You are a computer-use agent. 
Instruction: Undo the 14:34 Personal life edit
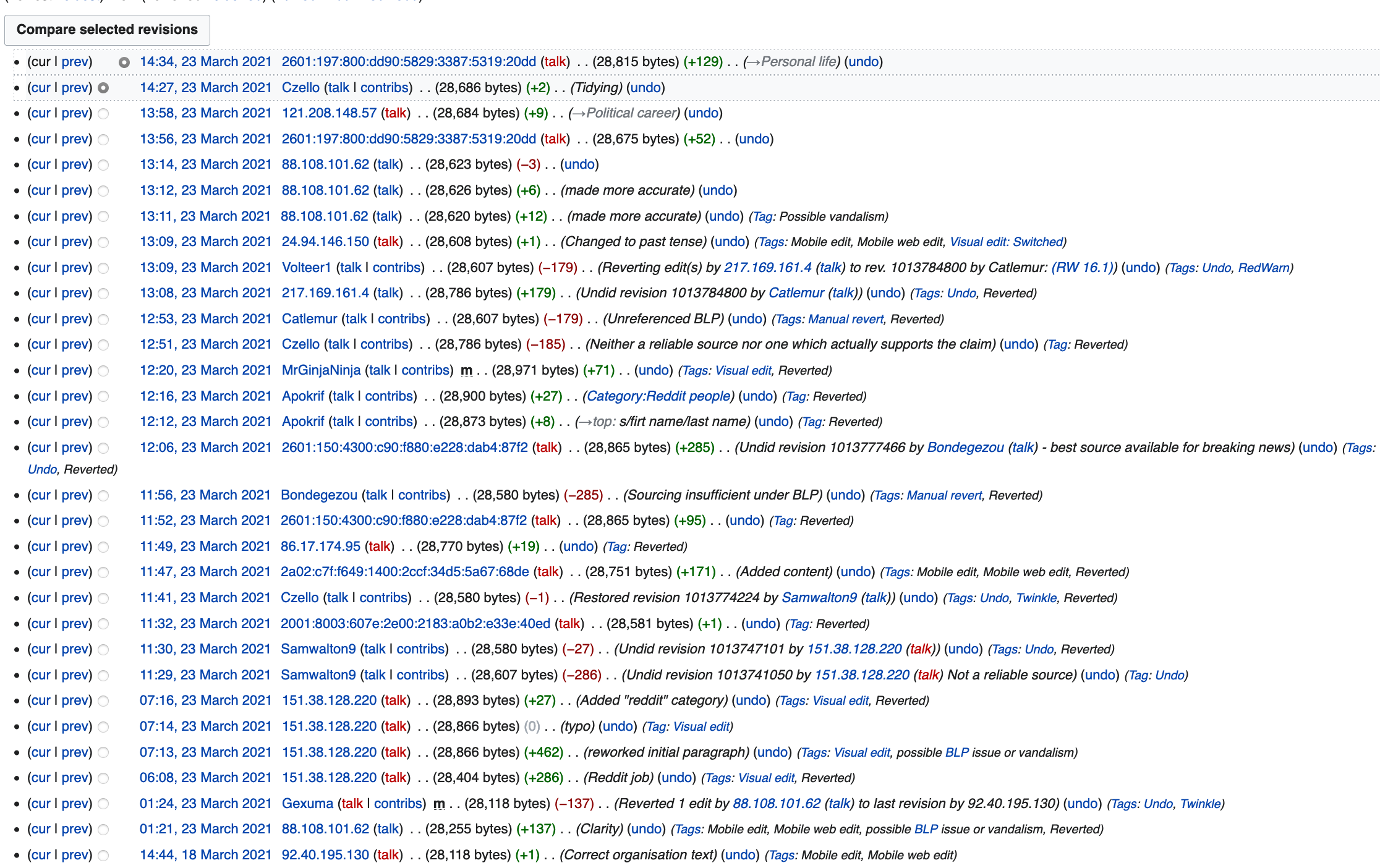[864, 62]
